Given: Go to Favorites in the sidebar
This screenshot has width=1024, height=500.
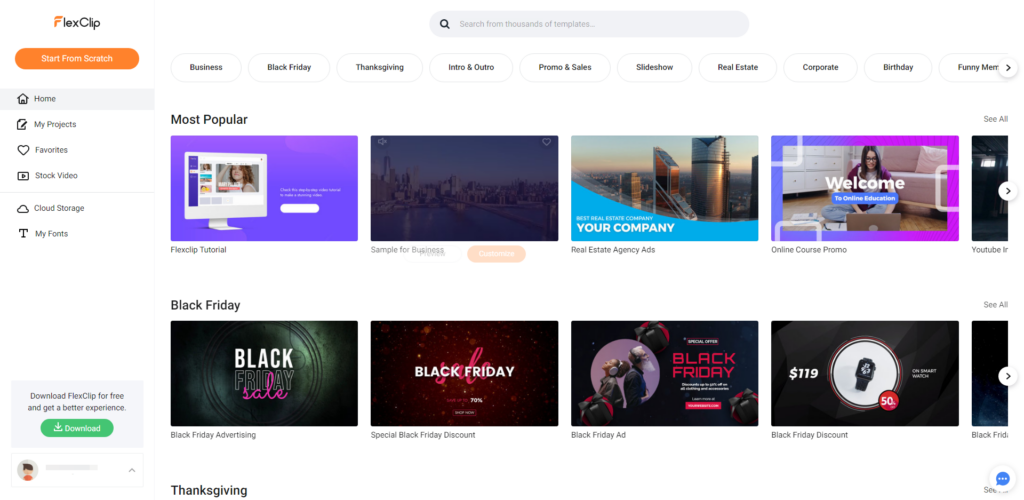Looking at the screenshot, I should pos(77,150).
